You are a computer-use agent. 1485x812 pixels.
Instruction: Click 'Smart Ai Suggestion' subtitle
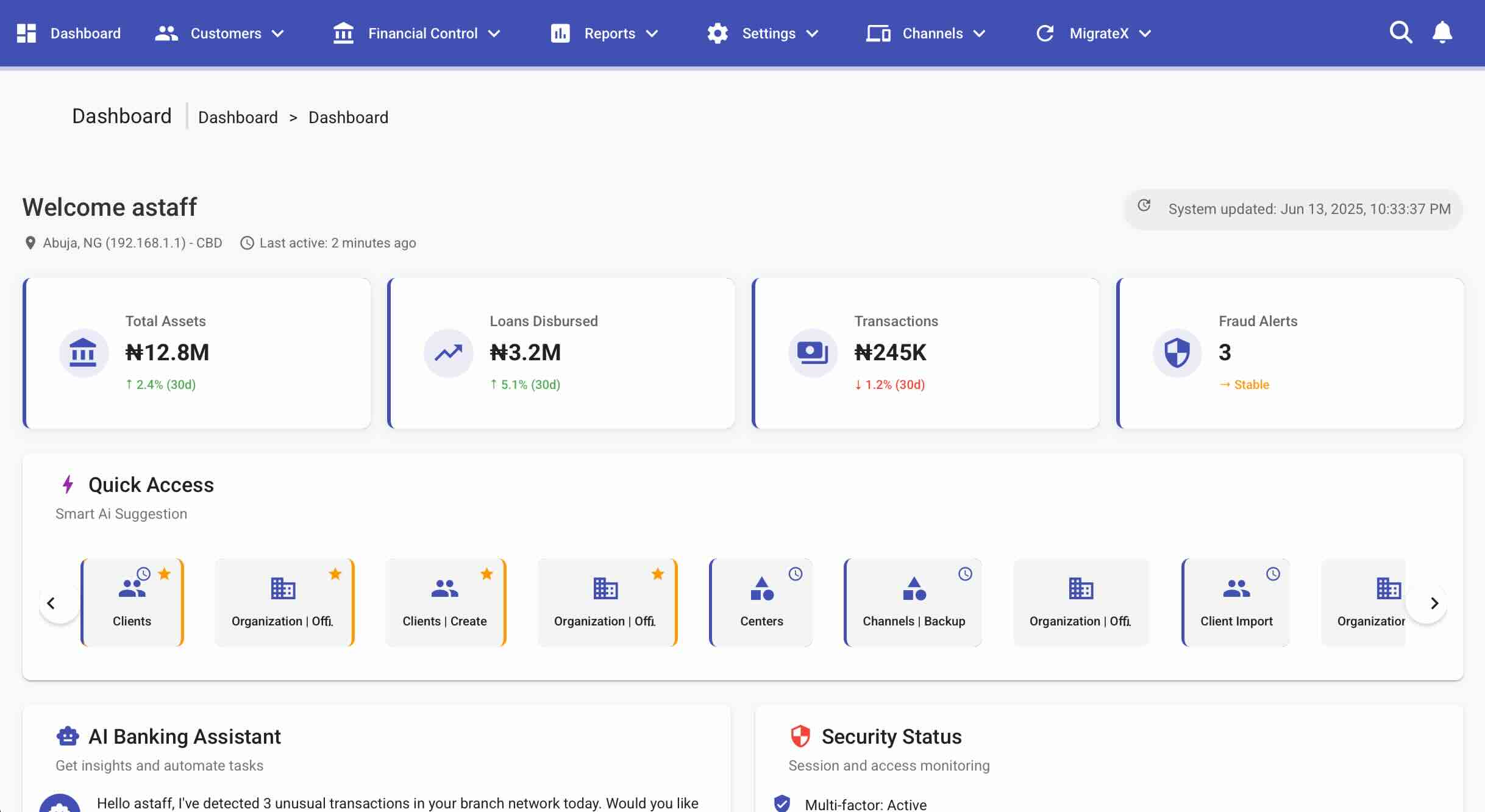[x=121, y=514]
